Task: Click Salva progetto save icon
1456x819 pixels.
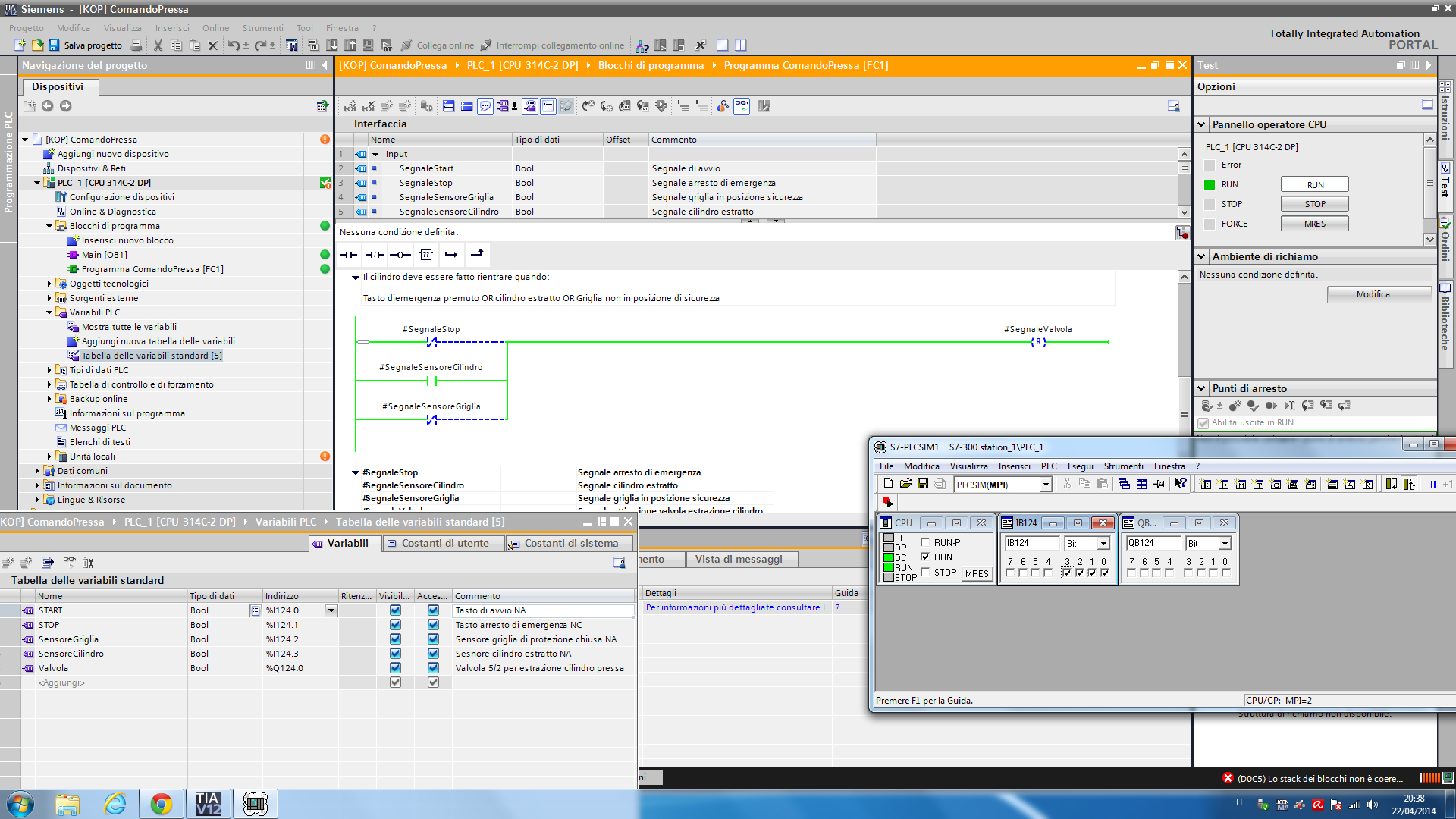Action: point(54,45)
